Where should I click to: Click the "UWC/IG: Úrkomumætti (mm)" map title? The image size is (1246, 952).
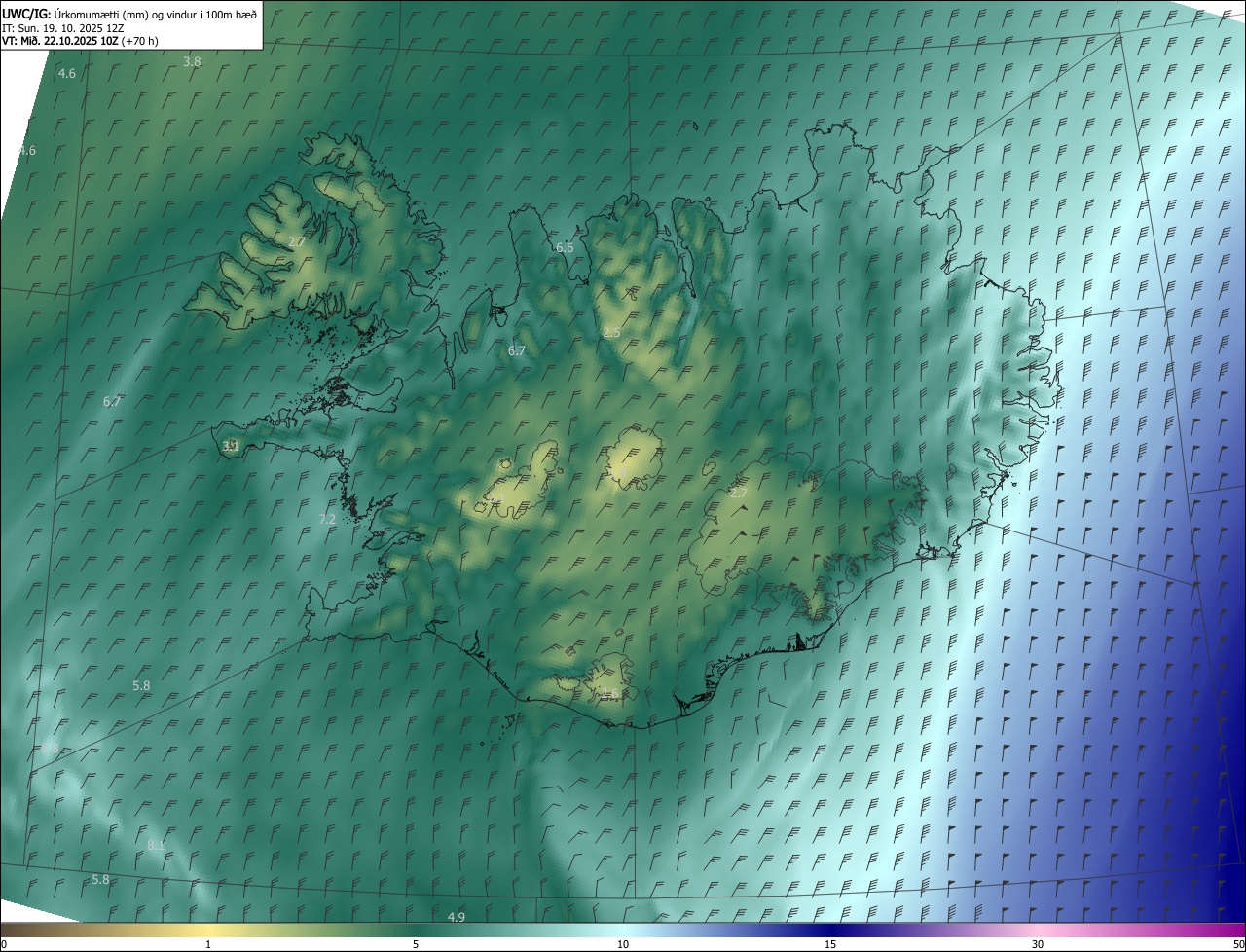click(x=129, y=14)
